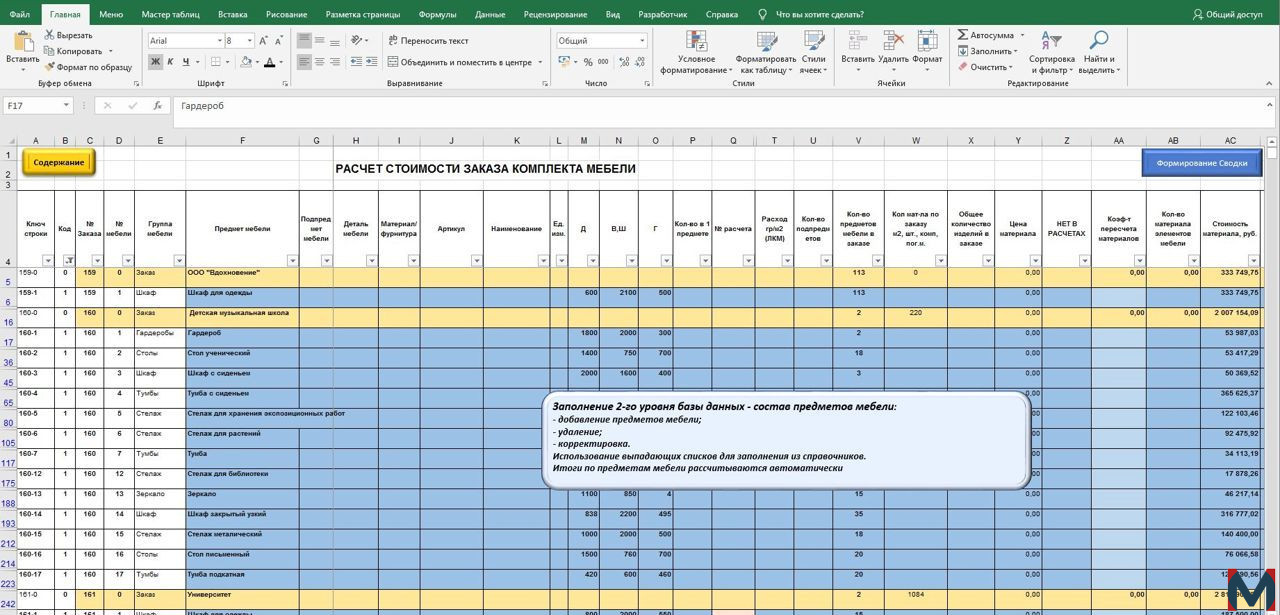Open the Общий number format dropdown

[642, 41]
